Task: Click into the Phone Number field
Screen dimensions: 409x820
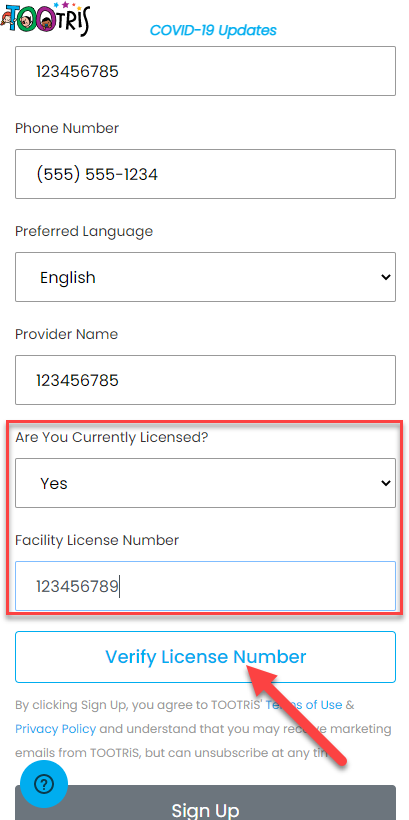Action: [205, 174]
